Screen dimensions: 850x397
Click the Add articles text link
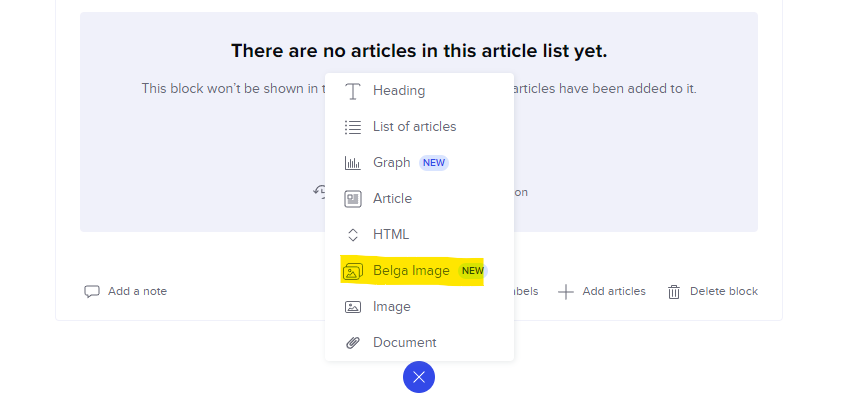(614, 292)
